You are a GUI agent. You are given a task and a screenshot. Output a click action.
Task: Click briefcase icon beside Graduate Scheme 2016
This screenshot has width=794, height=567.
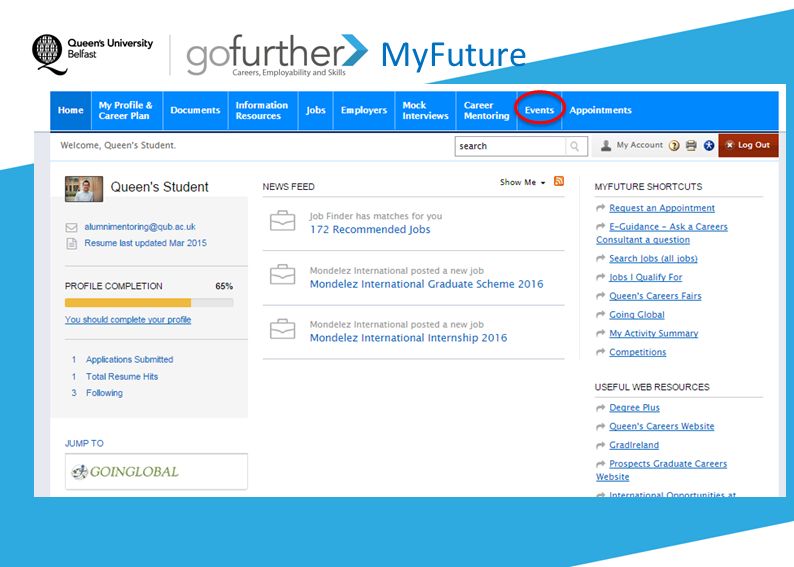click(x=283, y=274)
